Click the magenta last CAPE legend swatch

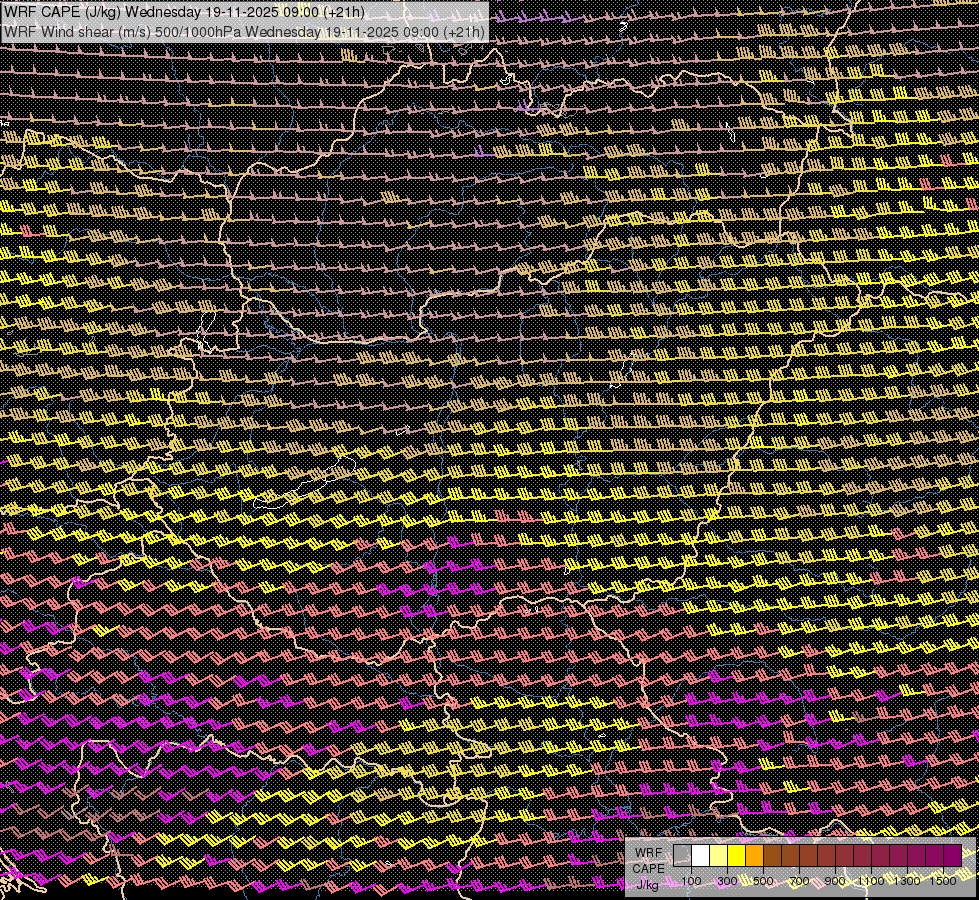pyautogui.click(x=952, y=855)
